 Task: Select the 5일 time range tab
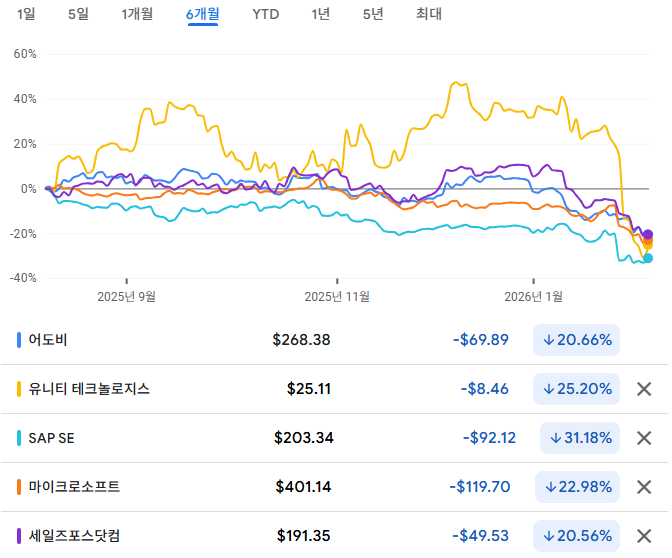pyautogui.click(x=78, y=14)
